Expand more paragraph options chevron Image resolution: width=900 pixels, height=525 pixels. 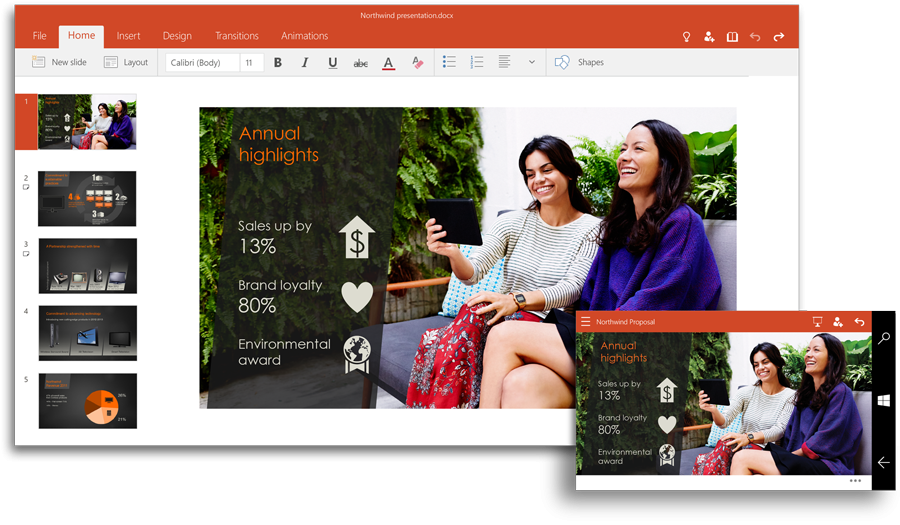pos(532,62)
